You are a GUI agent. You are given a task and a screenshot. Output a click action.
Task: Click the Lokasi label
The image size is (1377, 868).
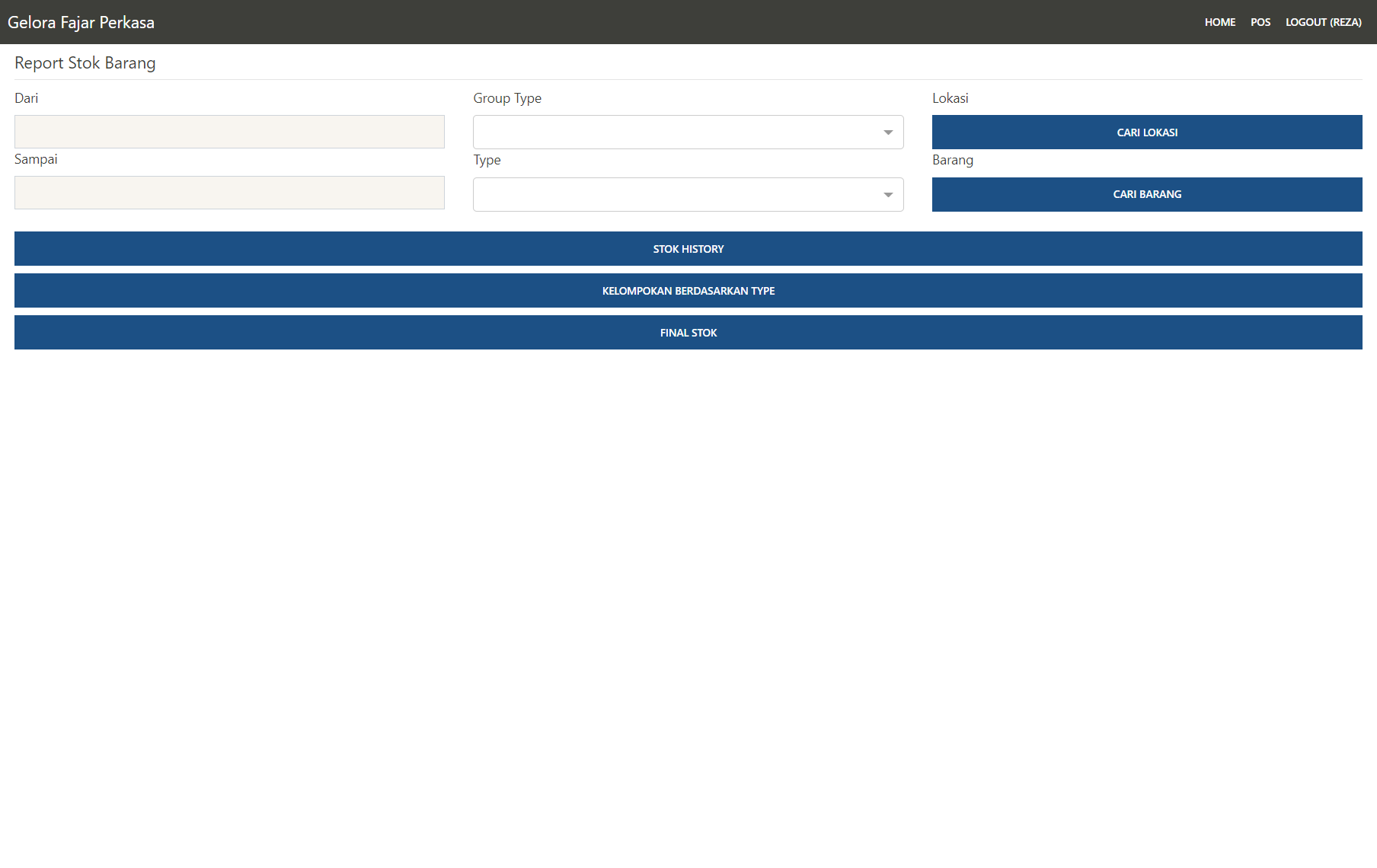(x=950, y=98)
